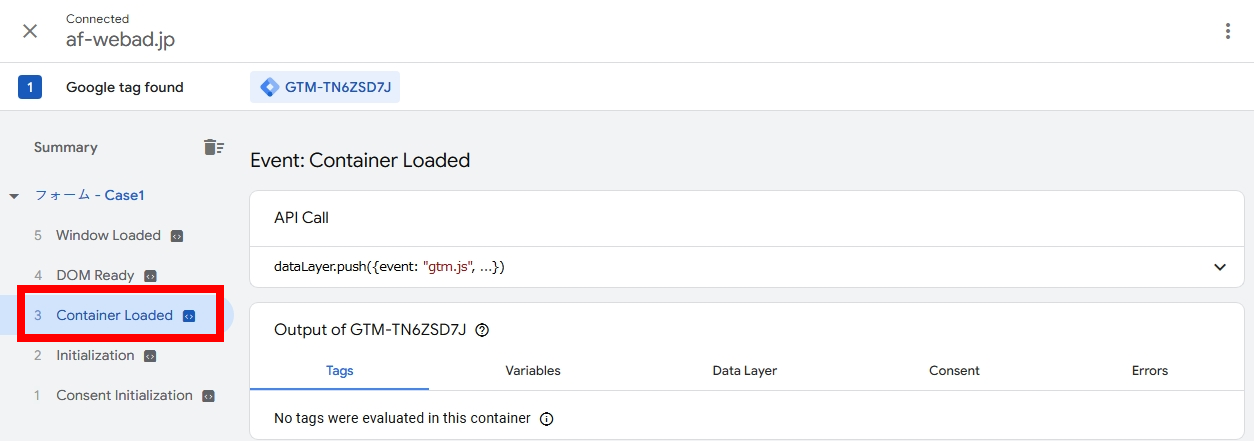The height and width of the screenshot is (441, 1254).
Task: Expand the dataLayer.push API call details
Action: 1219,267
